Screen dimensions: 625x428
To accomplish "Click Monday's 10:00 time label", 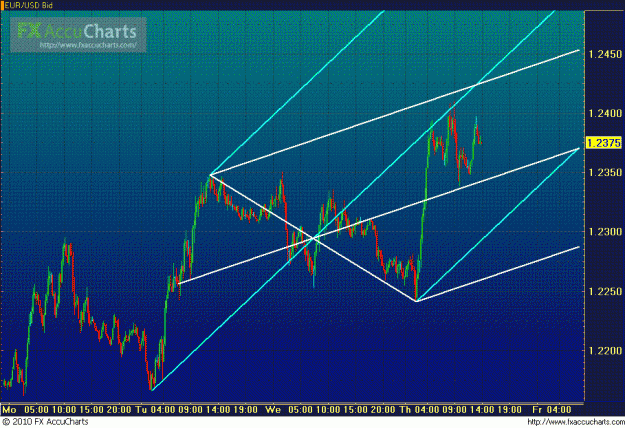I will coord(64,410).
